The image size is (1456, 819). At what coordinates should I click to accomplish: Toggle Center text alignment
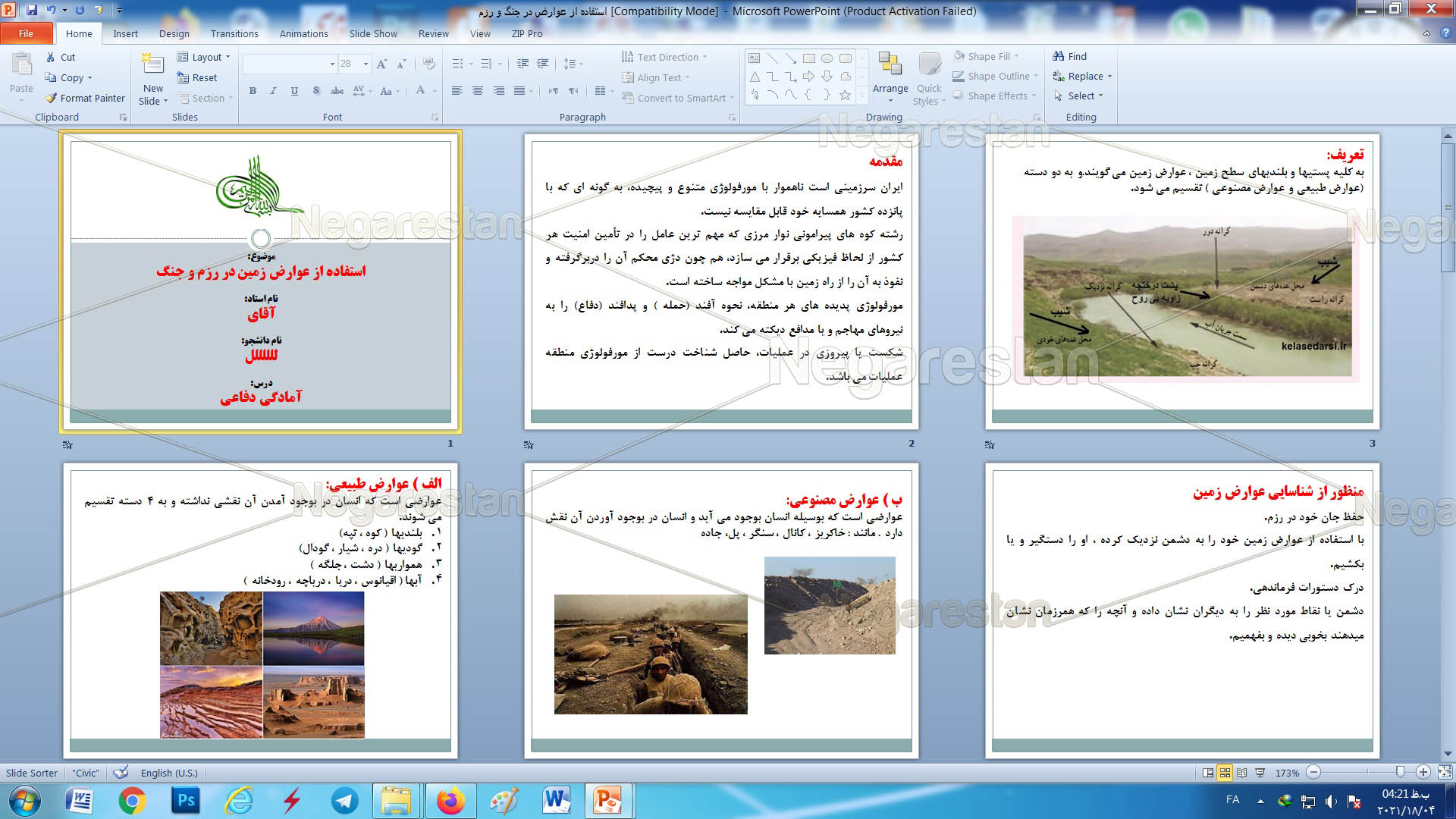[478, 91]
